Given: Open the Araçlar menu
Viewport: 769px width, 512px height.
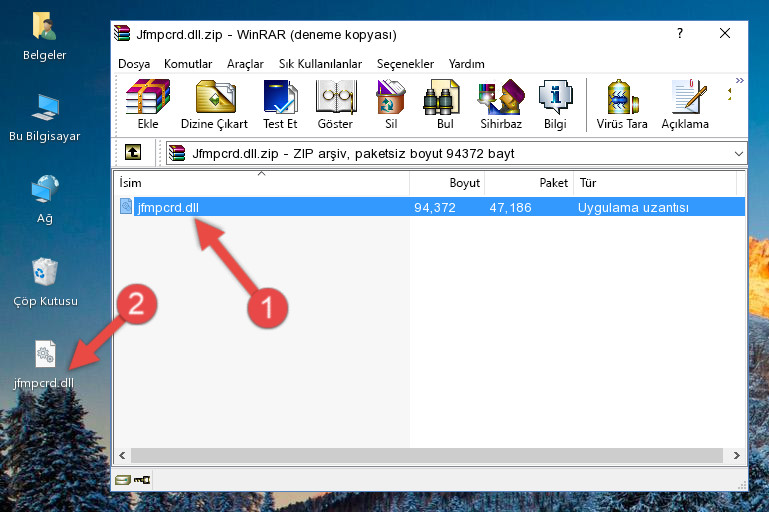Looking at the screenshot, I should point(245,64).
